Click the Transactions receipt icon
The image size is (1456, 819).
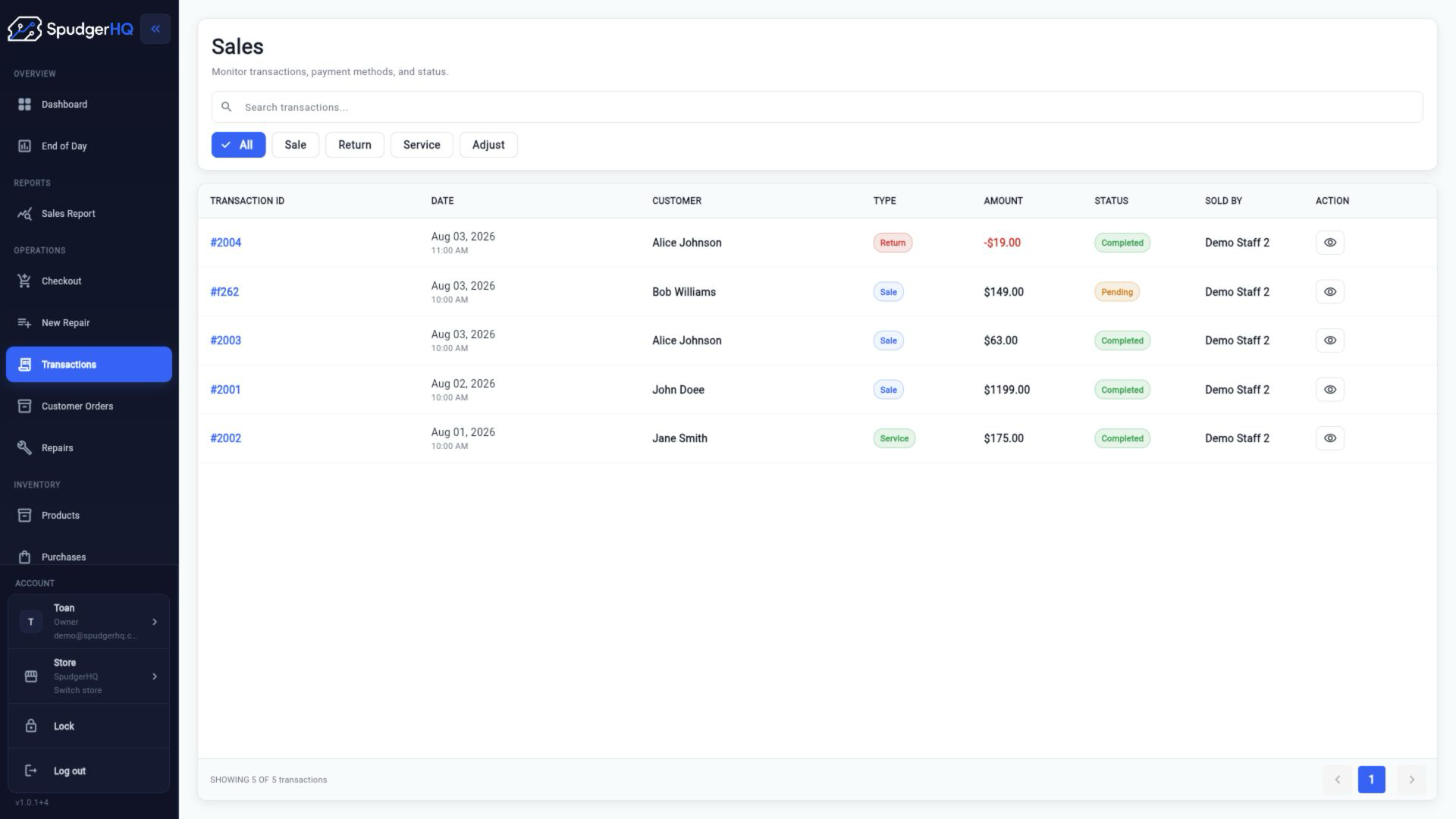[24, 364]
